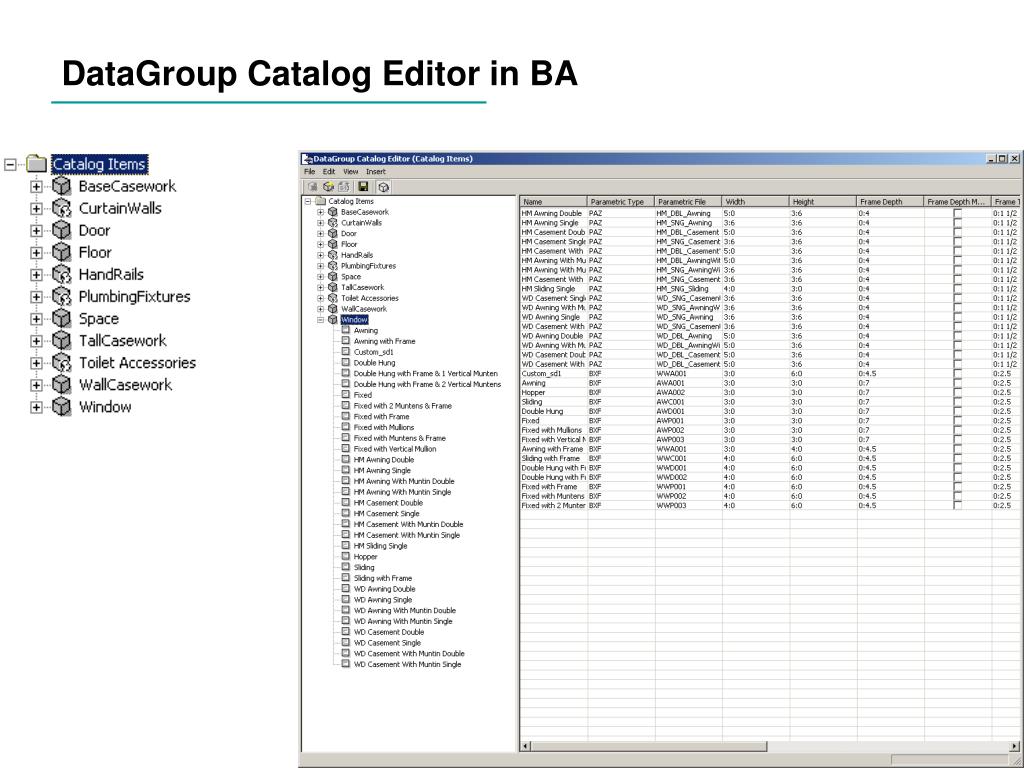Click the item icon beside Hopper in tree
This screenshot has height=768, width=1024.
click(345, 556)
